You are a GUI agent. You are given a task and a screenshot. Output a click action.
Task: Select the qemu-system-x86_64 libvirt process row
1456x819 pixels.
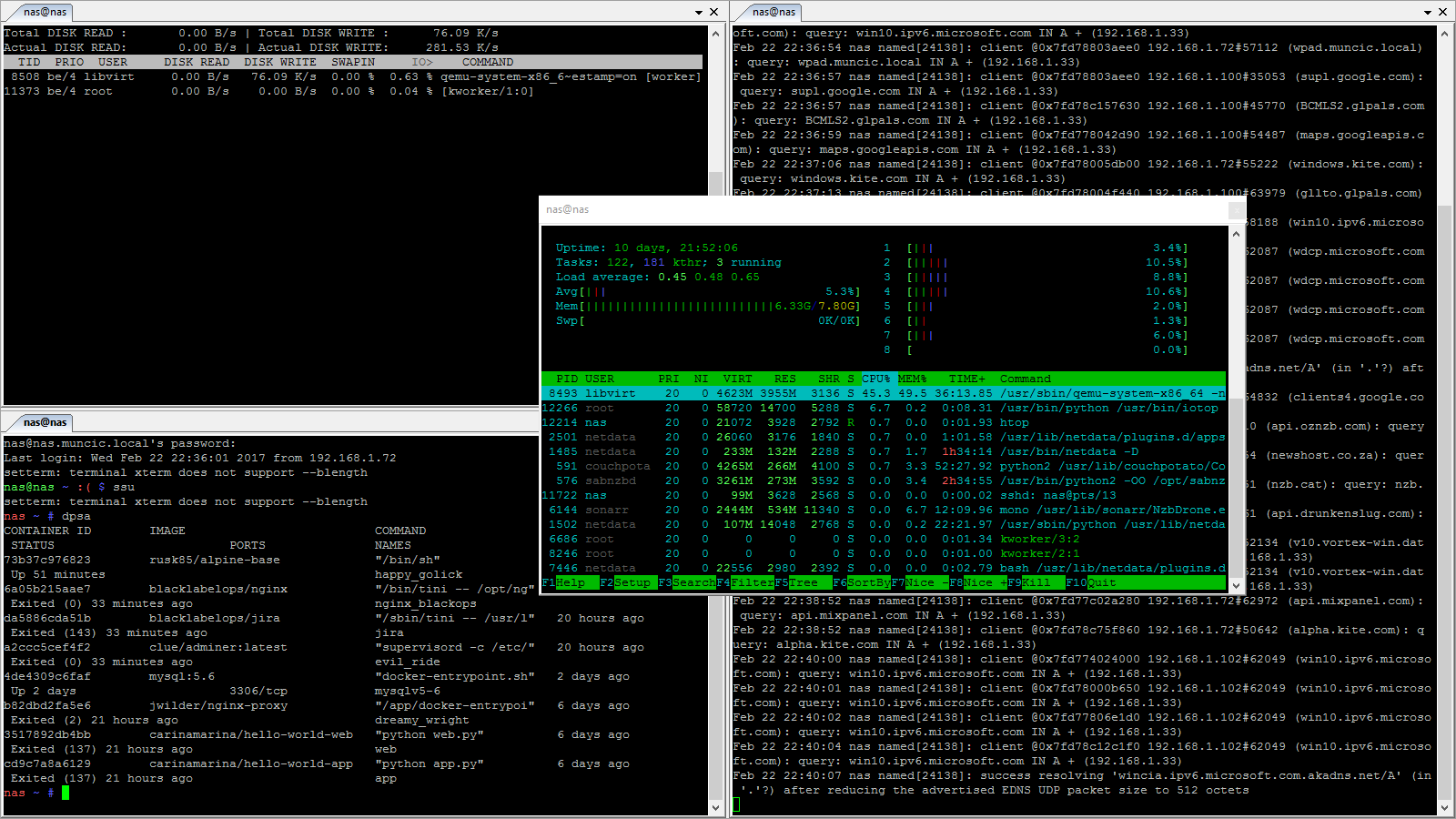click(x=884, y=393)
